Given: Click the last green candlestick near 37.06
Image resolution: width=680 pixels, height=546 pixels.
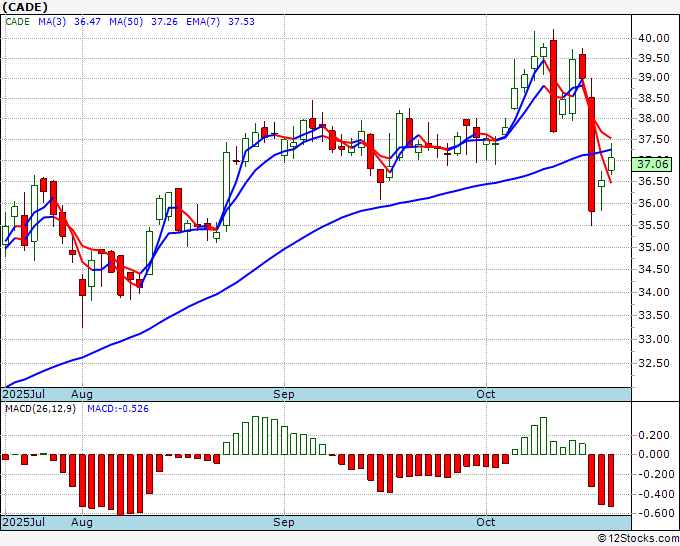Looking at the screenshot, I should pyautogui.click(x=611, y=164).
